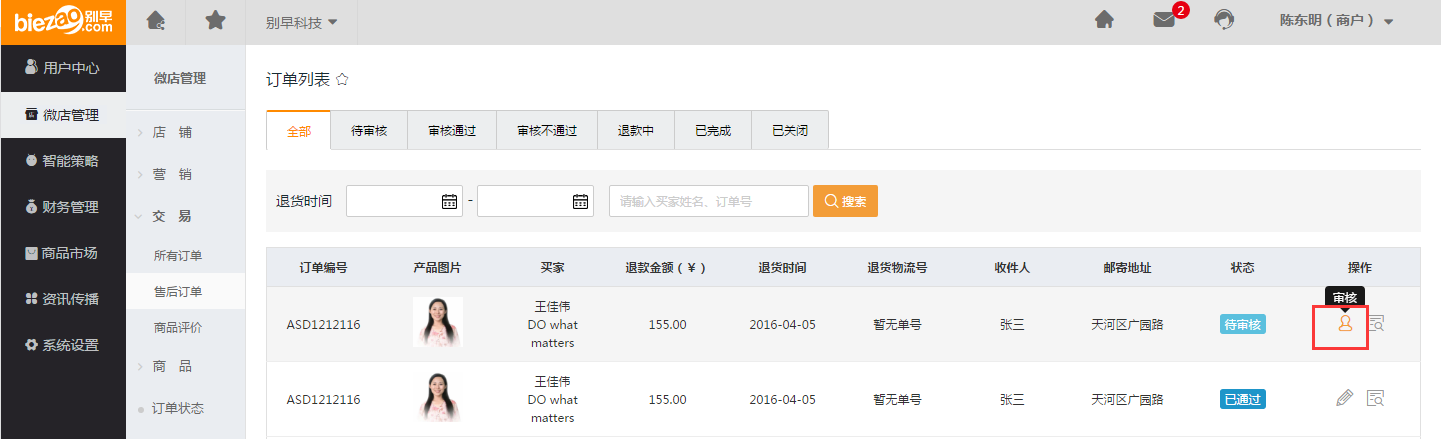Open the 陈东明（商户）user menu
Image resolution: width=1441 pixels, height=439 pixels.
[1337, 21]
